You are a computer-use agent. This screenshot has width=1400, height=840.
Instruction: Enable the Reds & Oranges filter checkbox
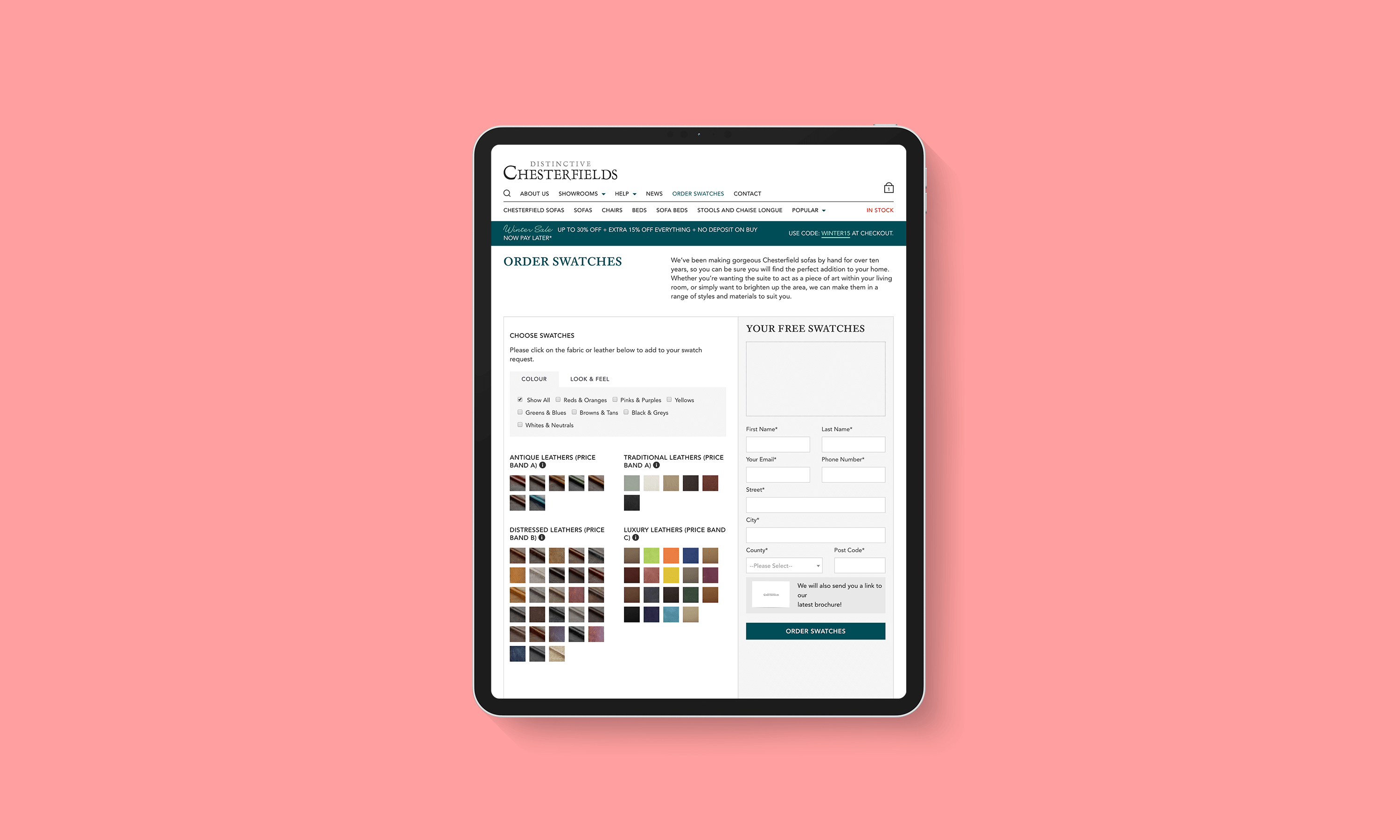tap(558, 400)
